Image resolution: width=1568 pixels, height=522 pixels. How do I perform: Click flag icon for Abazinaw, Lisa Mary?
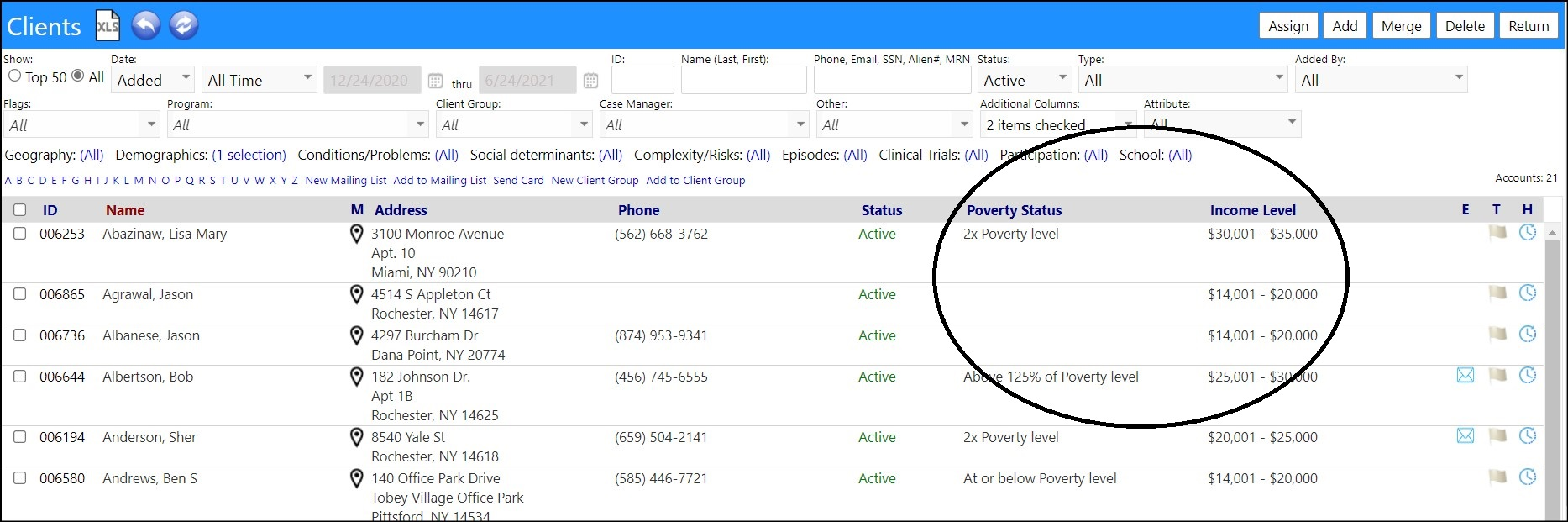click(1497, 233)
